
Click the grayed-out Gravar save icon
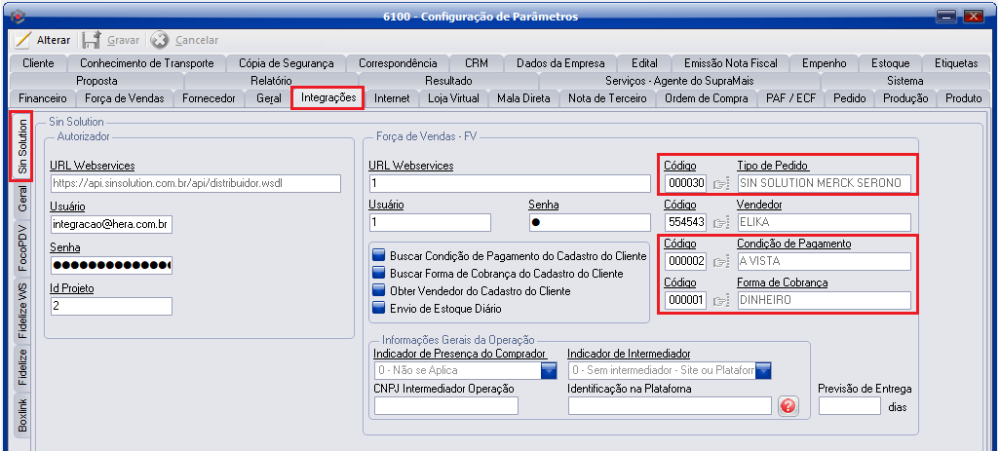click(91, 40)
